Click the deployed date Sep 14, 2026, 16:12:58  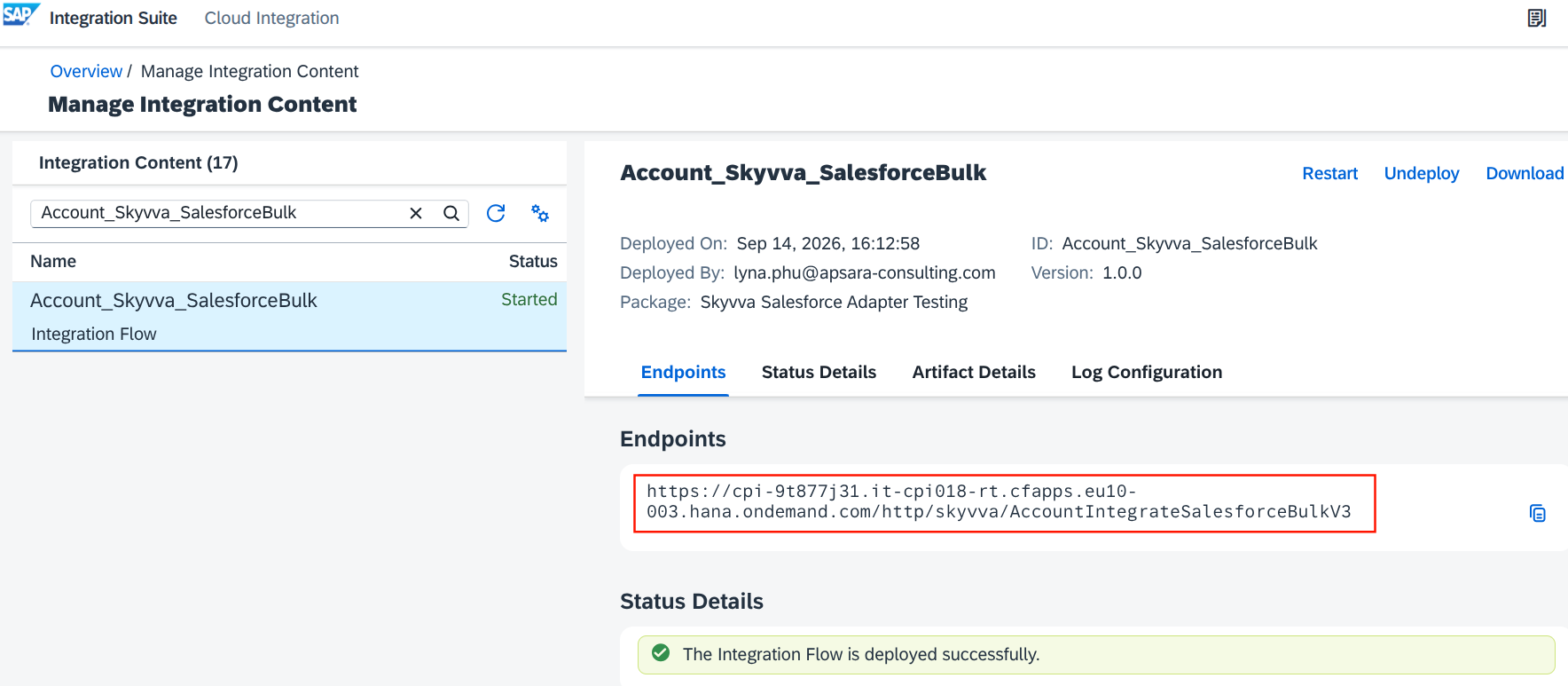click(x=828, y=243)
